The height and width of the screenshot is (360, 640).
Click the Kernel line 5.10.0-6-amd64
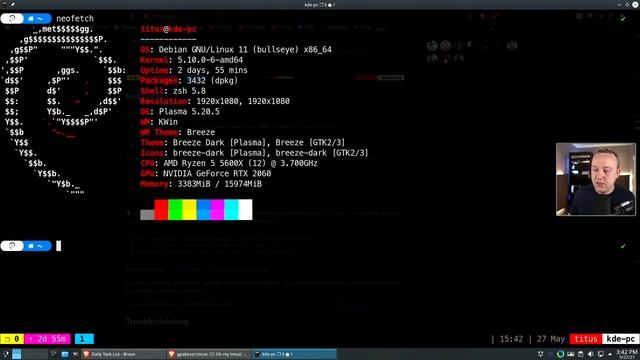coord(191,60)
